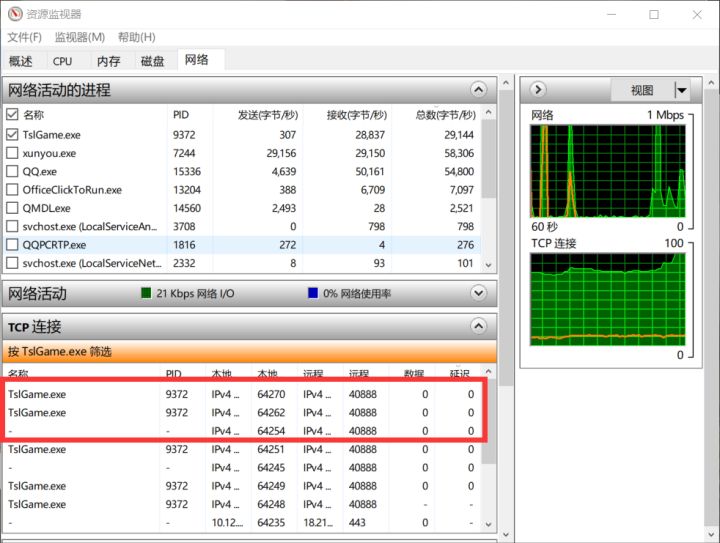The width and height of the screenshot is (720, 543).
Task: Click scroll-up arrow of the main pane scrollbar
Action: (x=506, y=83)
